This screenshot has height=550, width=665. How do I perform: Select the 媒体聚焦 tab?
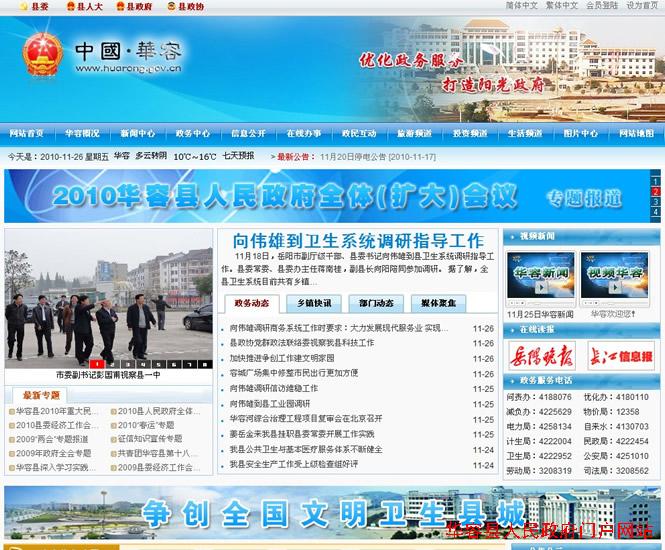click(438, 304)
